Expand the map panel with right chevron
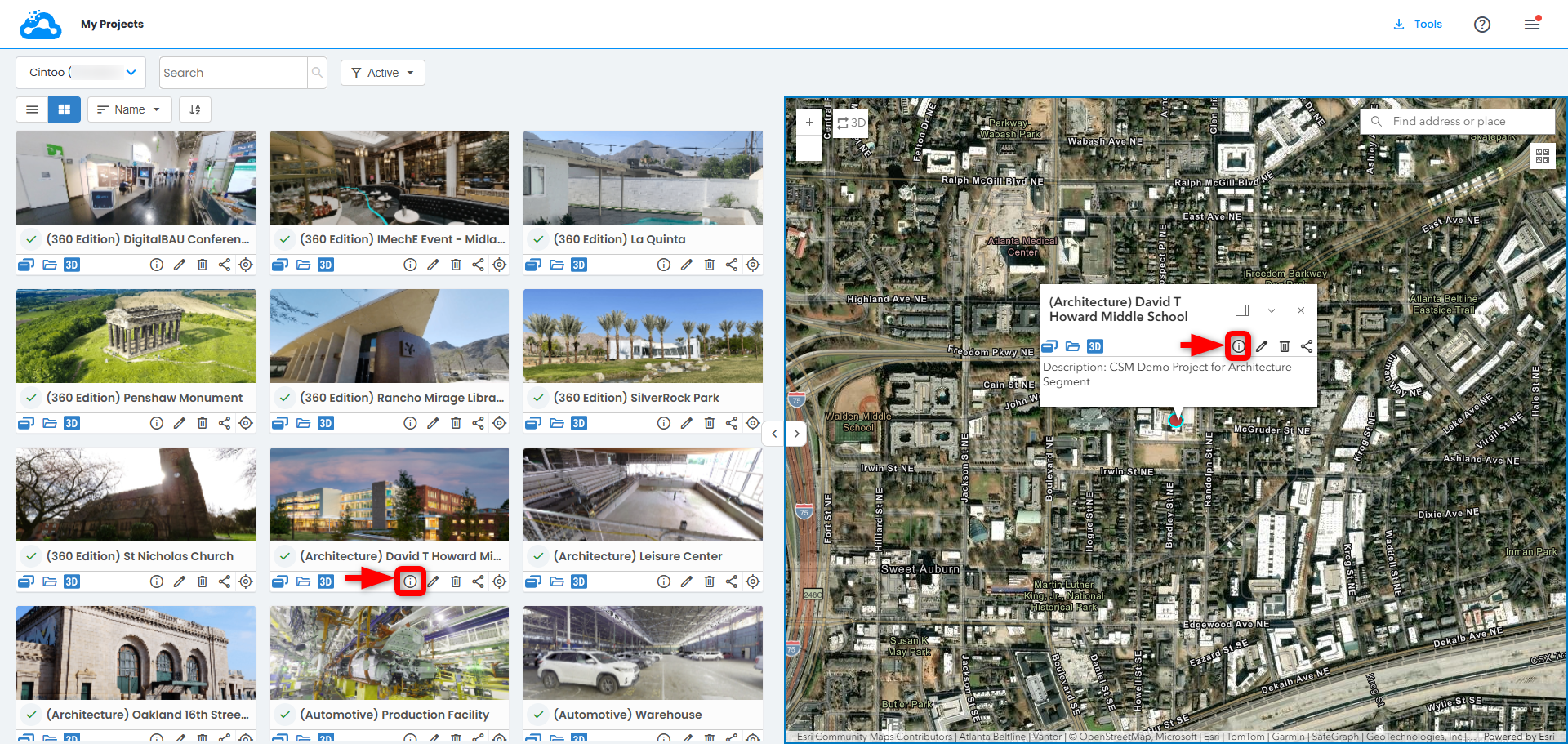This screenshot has height=744, width=1568. coord(797,434)
